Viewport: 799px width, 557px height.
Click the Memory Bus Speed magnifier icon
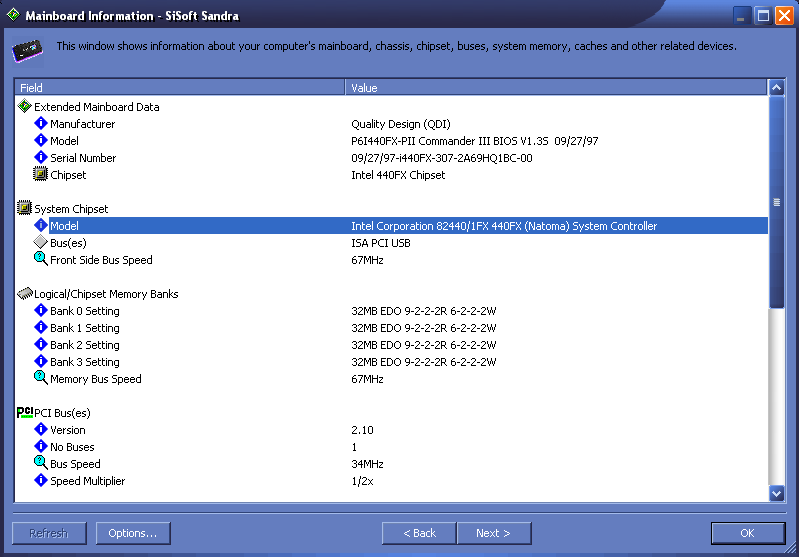point(41,379)
